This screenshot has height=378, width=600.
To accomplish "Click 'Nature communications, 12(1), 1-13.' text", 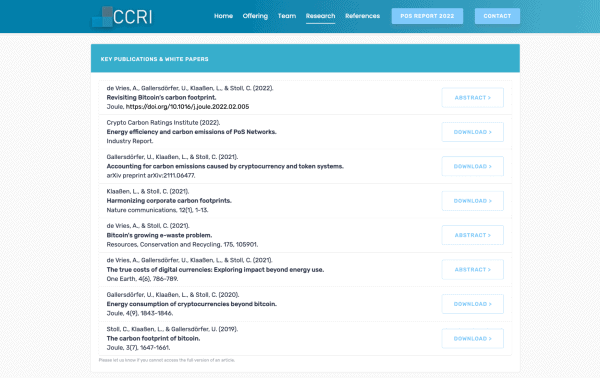I will (x=157, y=210).
